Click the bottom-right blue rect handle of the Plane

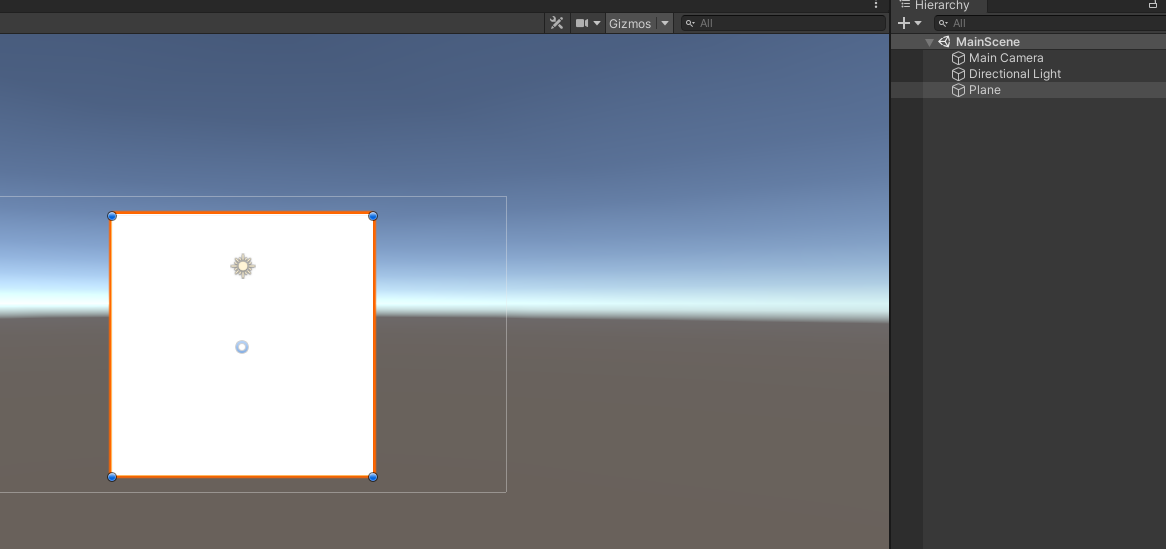(x=373, y=477)
